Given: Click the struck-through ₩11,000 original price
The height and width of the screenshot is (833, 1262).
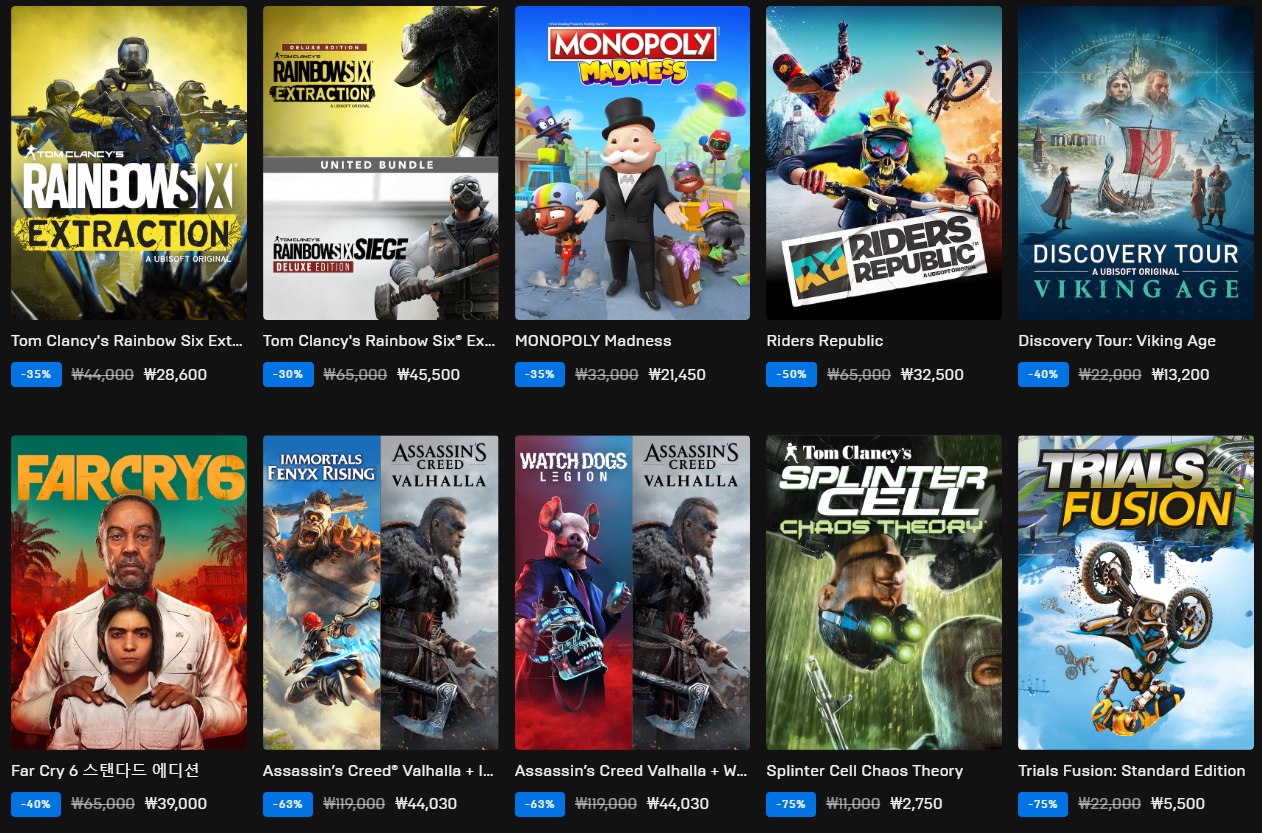Looking at the screenshot, I should coord(853,804).
